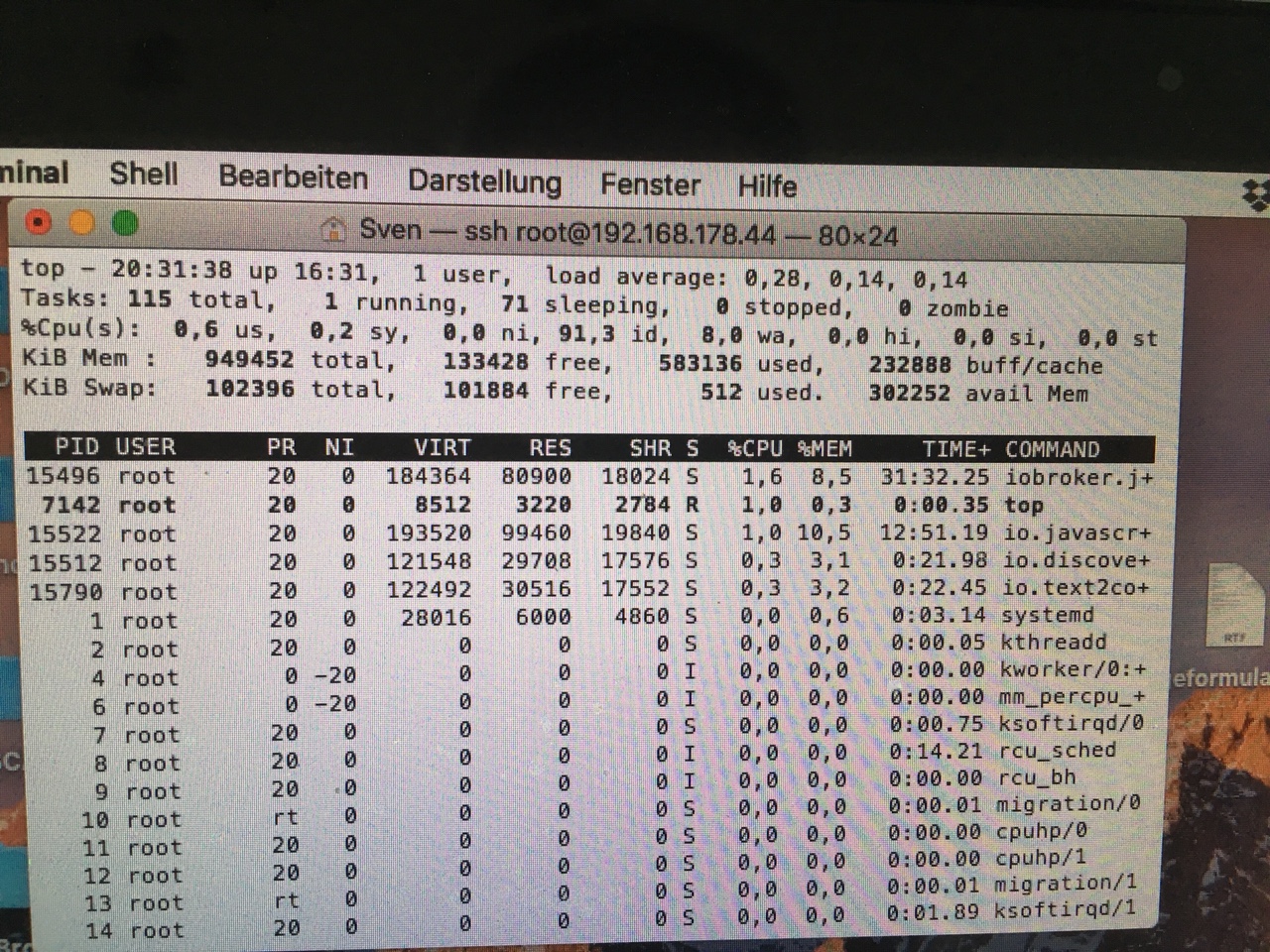Screen dimensions: 1270x952
Task: Select the migration/0 process command
Action: tap(1069, 803)
